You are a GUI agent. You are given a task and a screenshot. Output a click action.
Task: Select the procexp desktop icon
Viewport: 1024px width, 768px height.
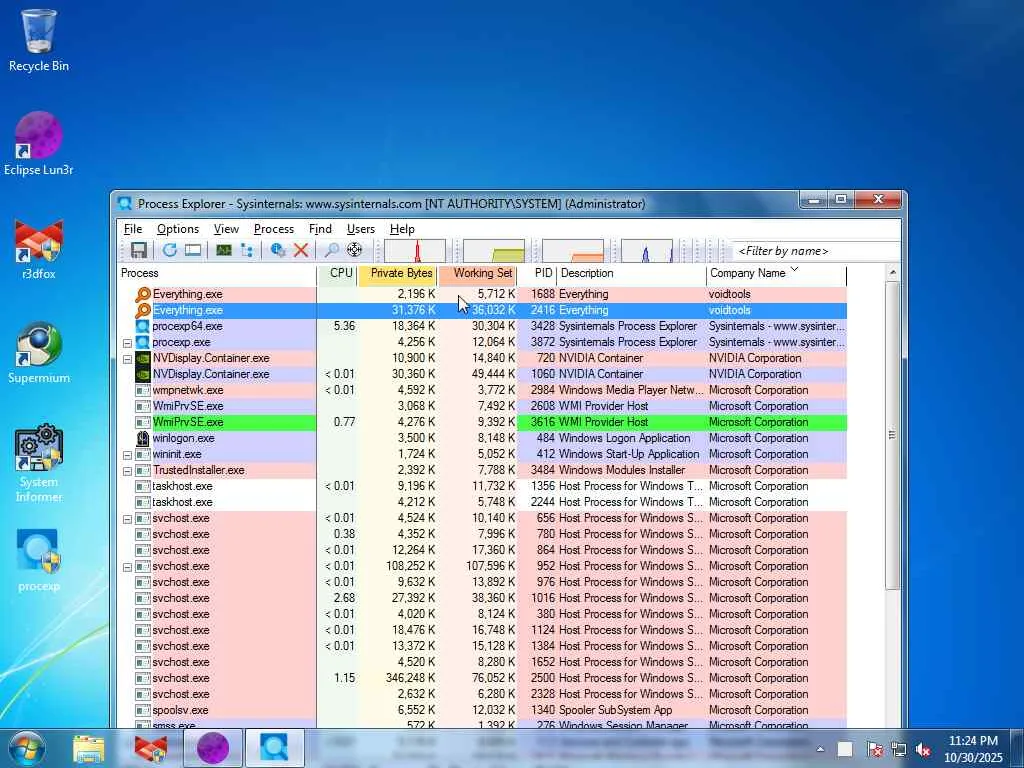click(39, 561)
